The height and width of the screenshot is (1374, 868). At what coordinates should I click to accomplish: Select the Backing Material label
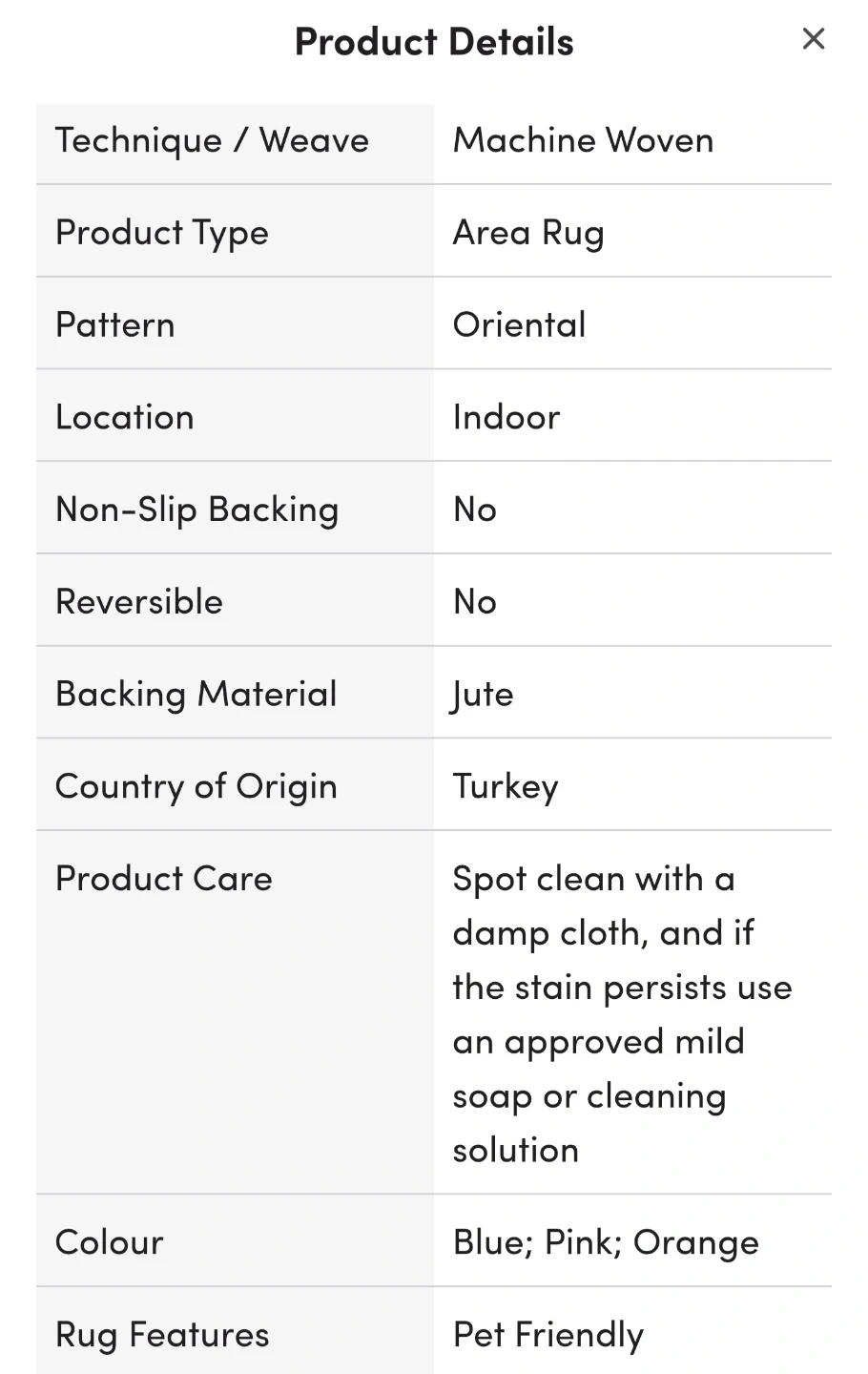[196, 695]
